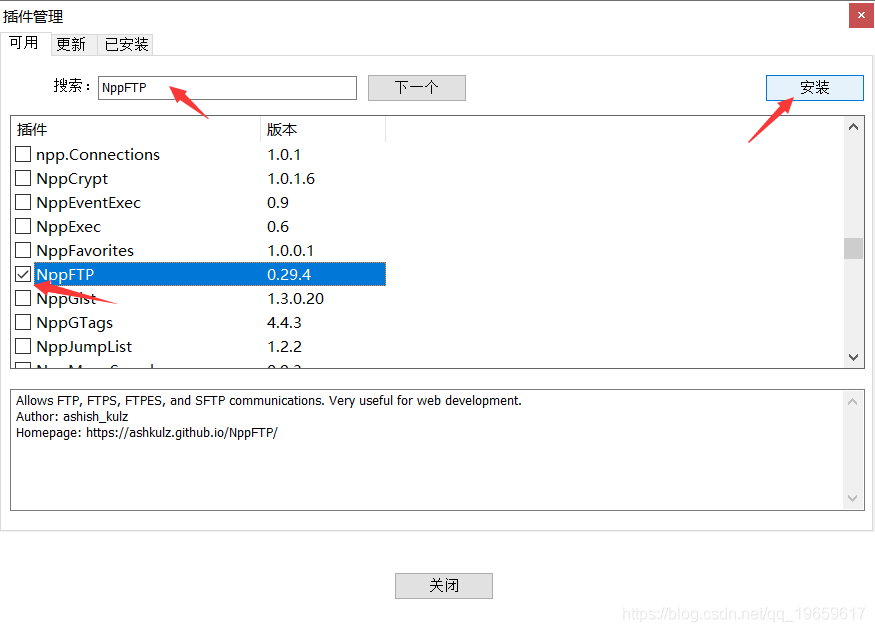This screenshot has width=875, height=632.
Task: Select the highlighted NppFTP plugin name
Action: pyautogui.click(x=65, y=274)
